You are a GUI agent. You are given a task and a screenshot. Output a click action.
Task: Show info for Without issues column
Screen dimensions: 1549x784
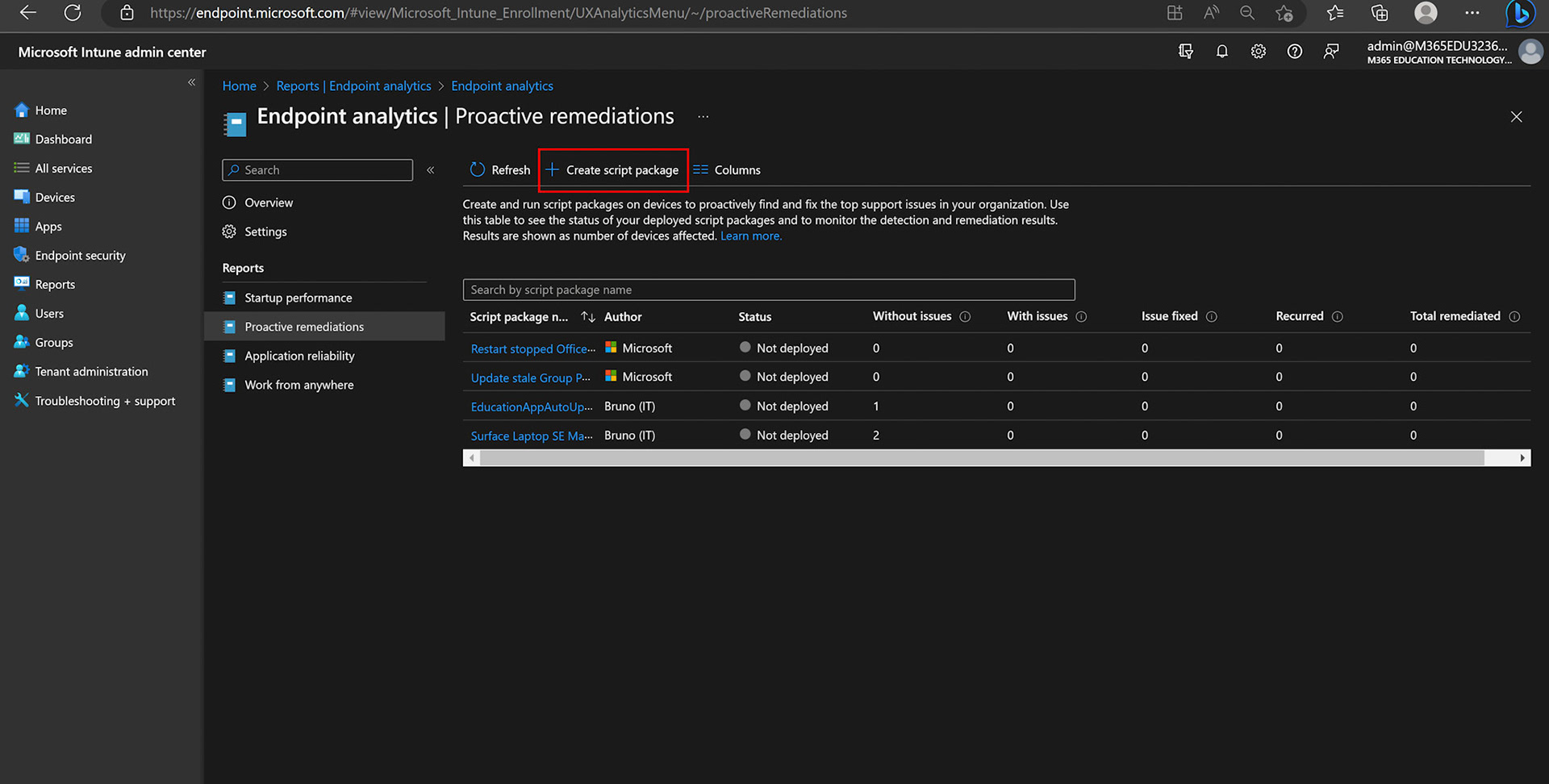965,317
